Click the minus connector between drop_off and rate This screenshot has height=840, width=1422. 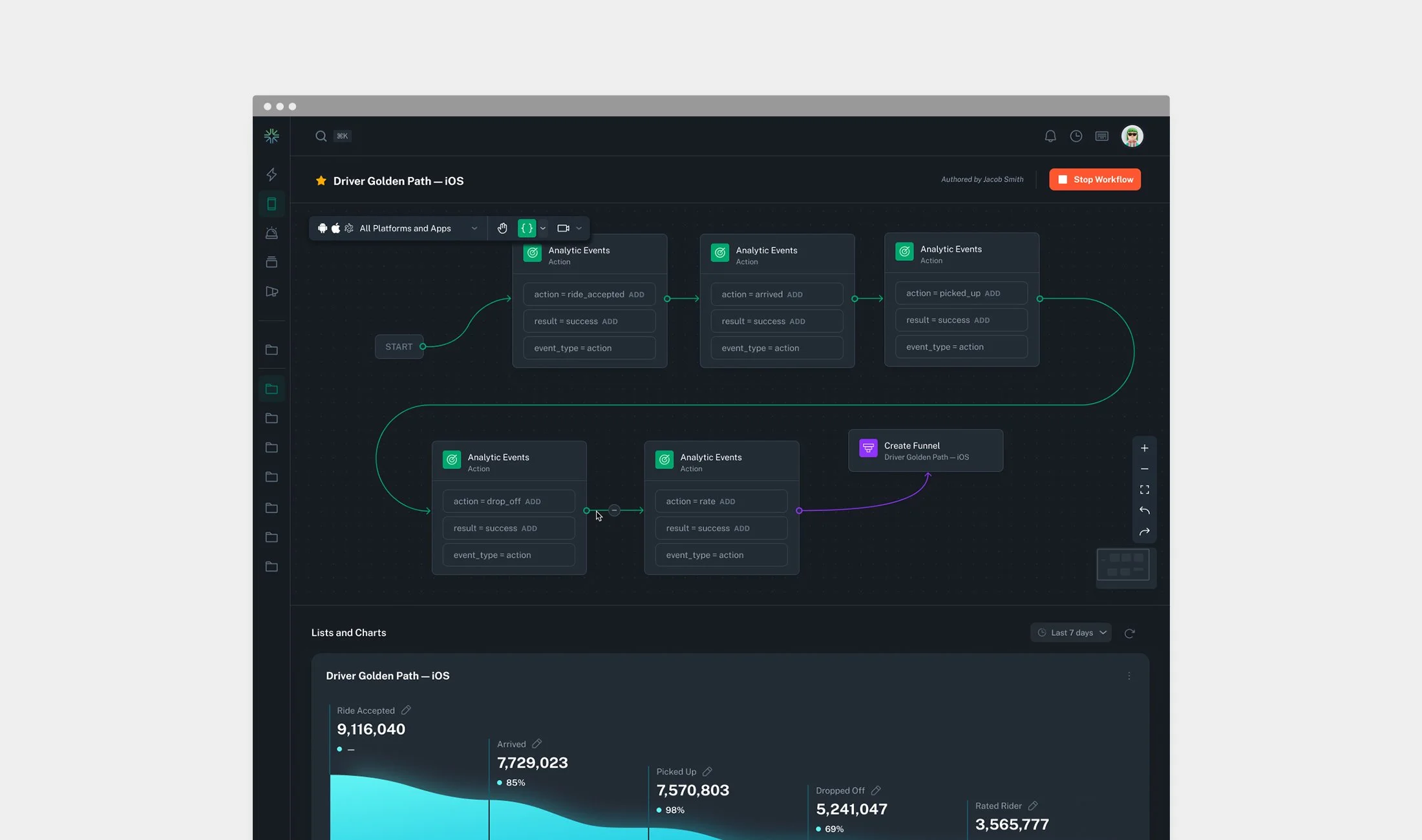(x=614, y=510)
